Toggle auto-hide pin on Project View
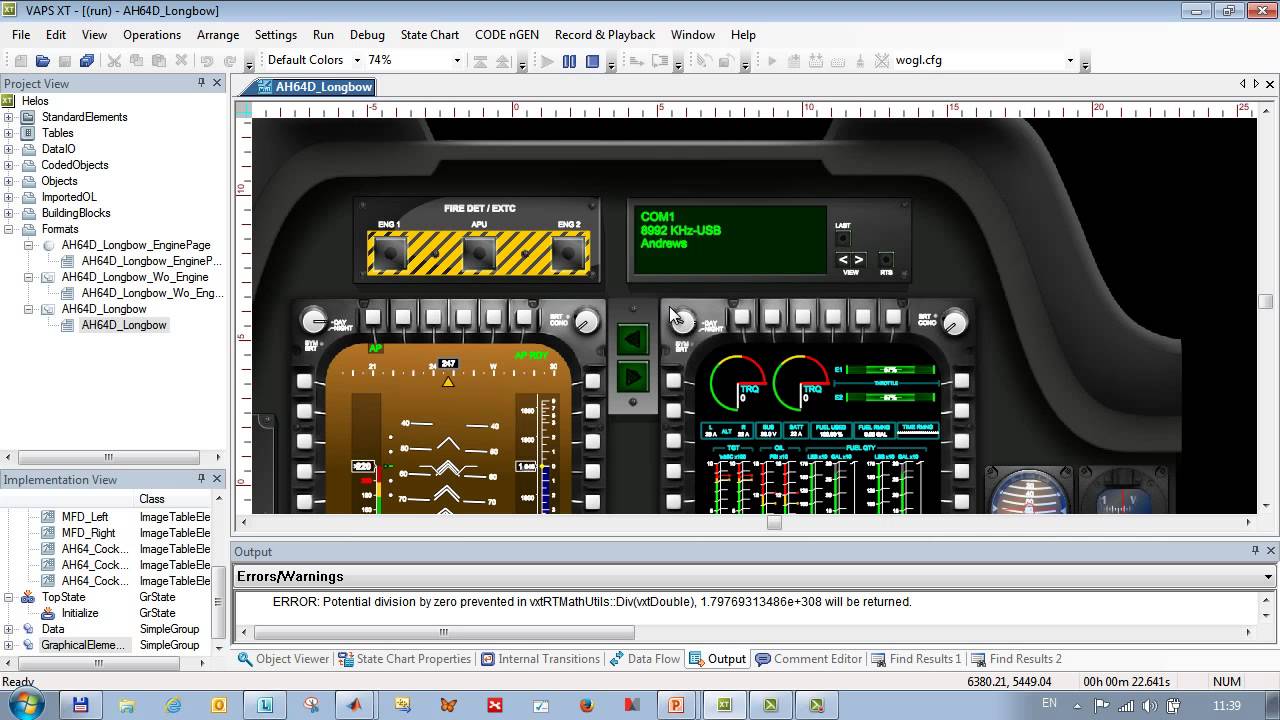 201,83
